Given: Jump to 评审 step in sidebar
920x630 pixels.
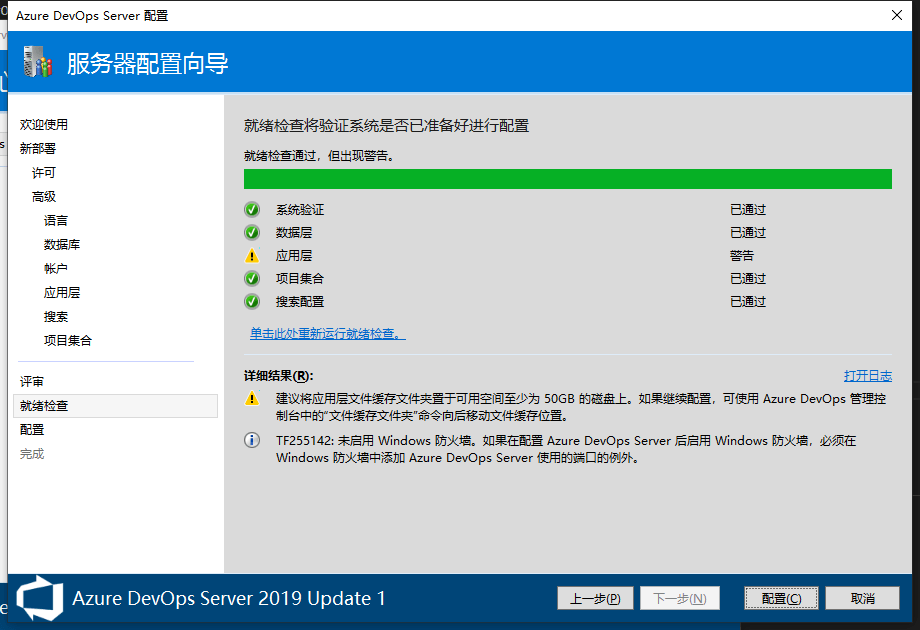Looking at the screenshot, I should (x=32, y=382).
